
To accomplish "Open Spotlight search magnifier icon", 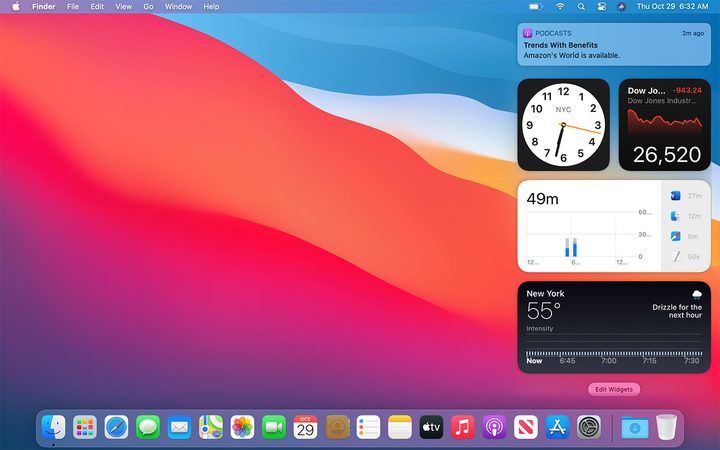I will 581,6.
